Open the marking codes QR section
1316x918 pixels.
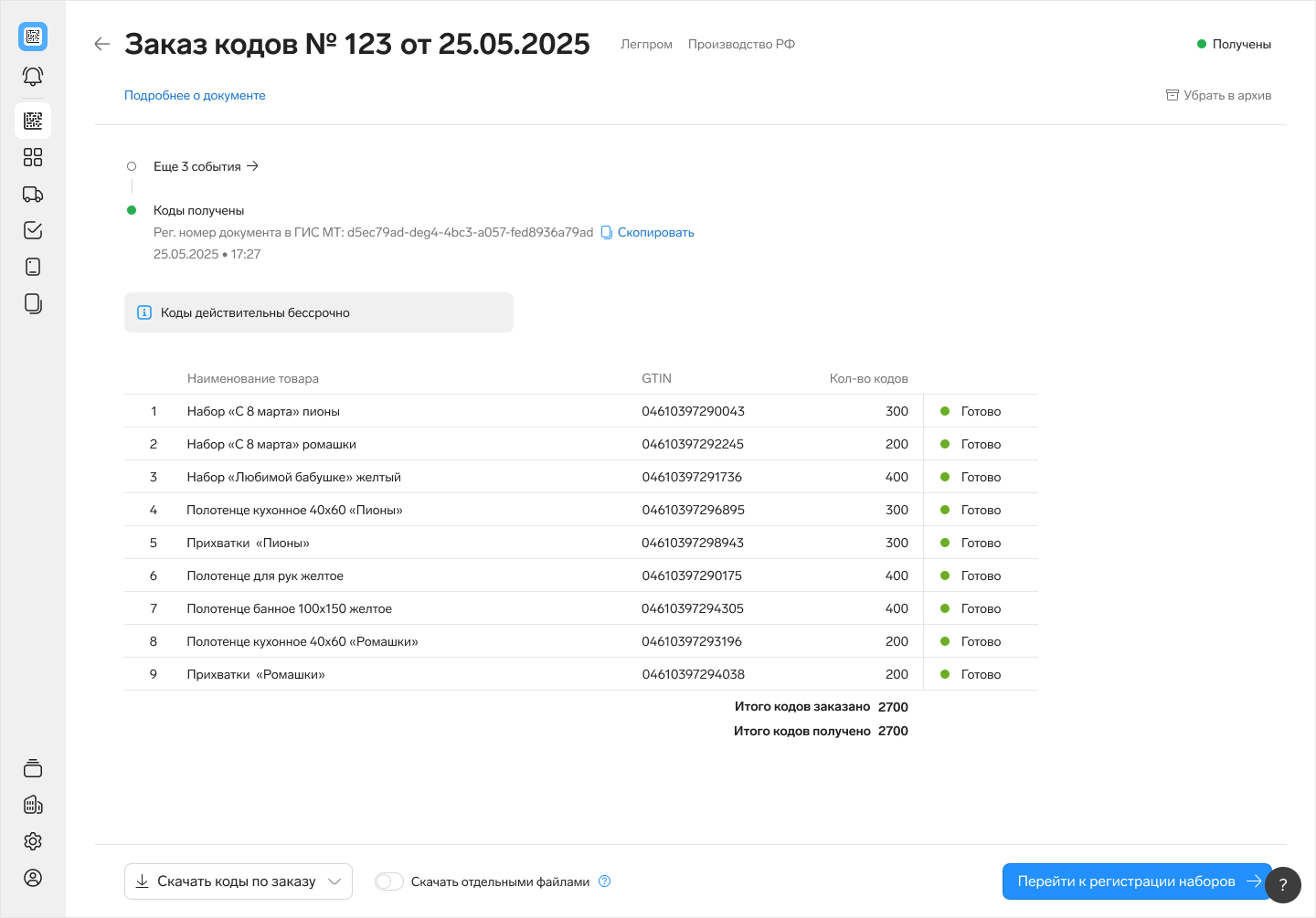coord(33,121)
